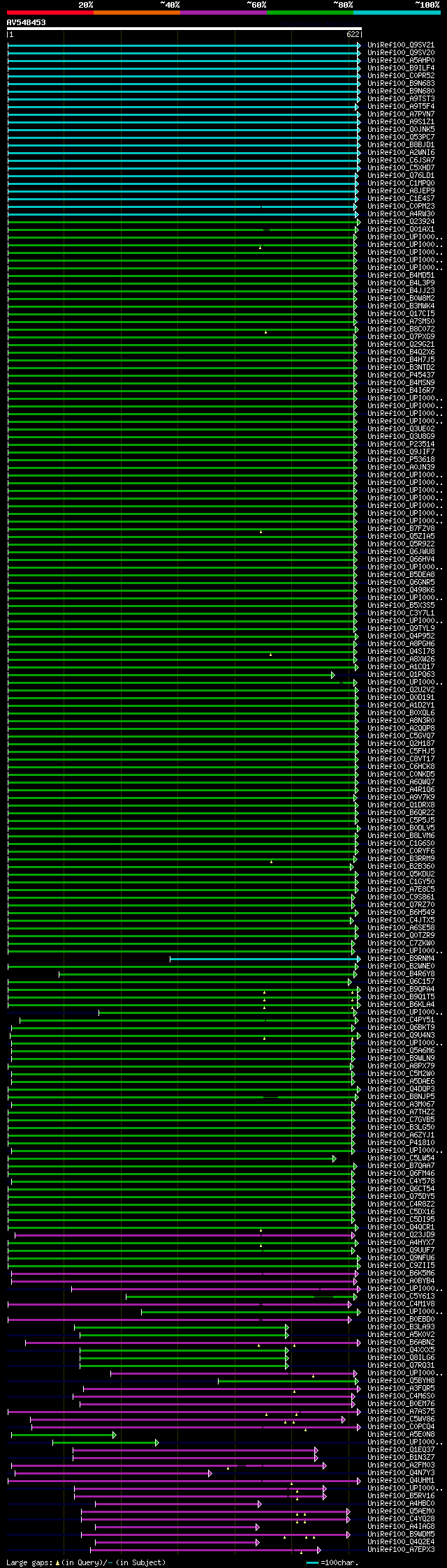Click the cyan ~100% identity legend segment

pyautogui.click(x=397, y=13)
